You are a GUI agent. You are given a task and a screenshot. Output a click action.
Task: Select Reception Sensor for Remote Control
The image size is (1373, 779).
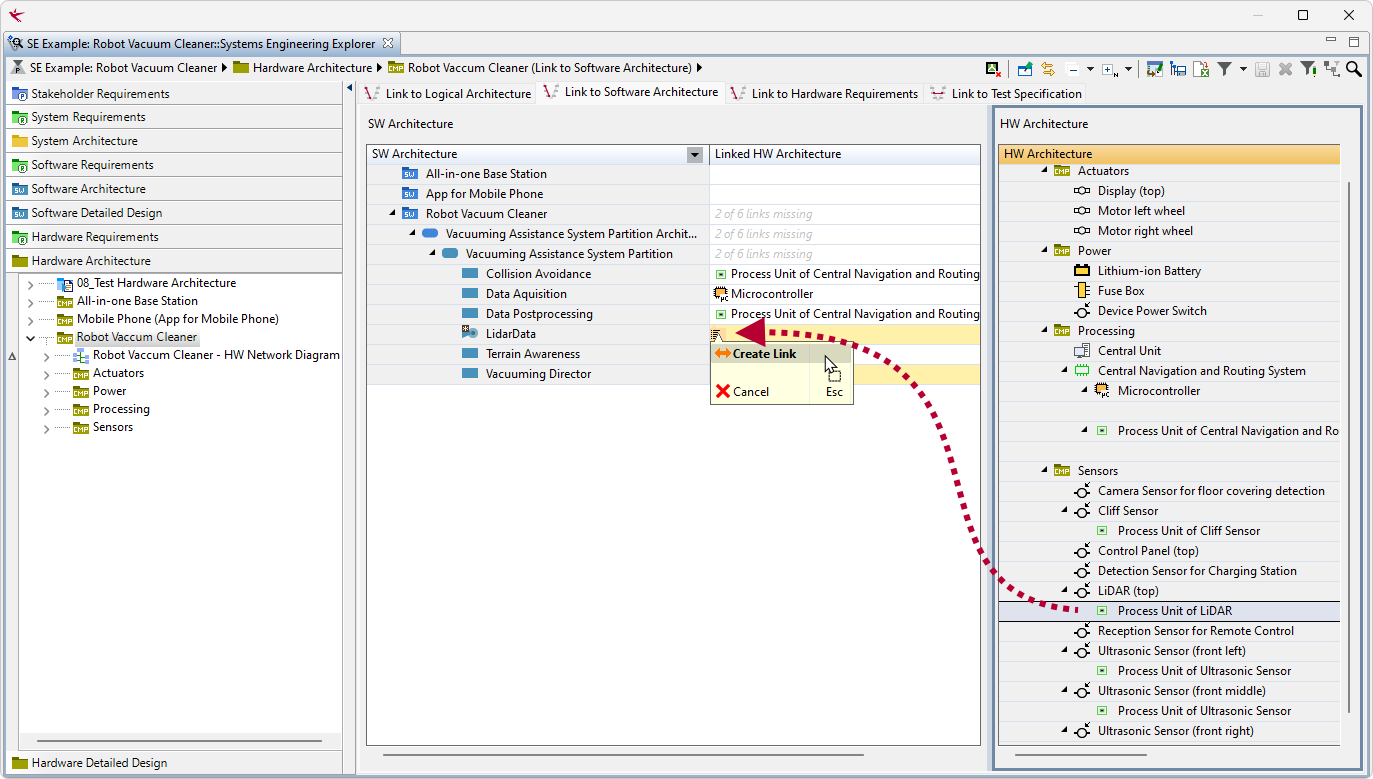point(1196,631)
